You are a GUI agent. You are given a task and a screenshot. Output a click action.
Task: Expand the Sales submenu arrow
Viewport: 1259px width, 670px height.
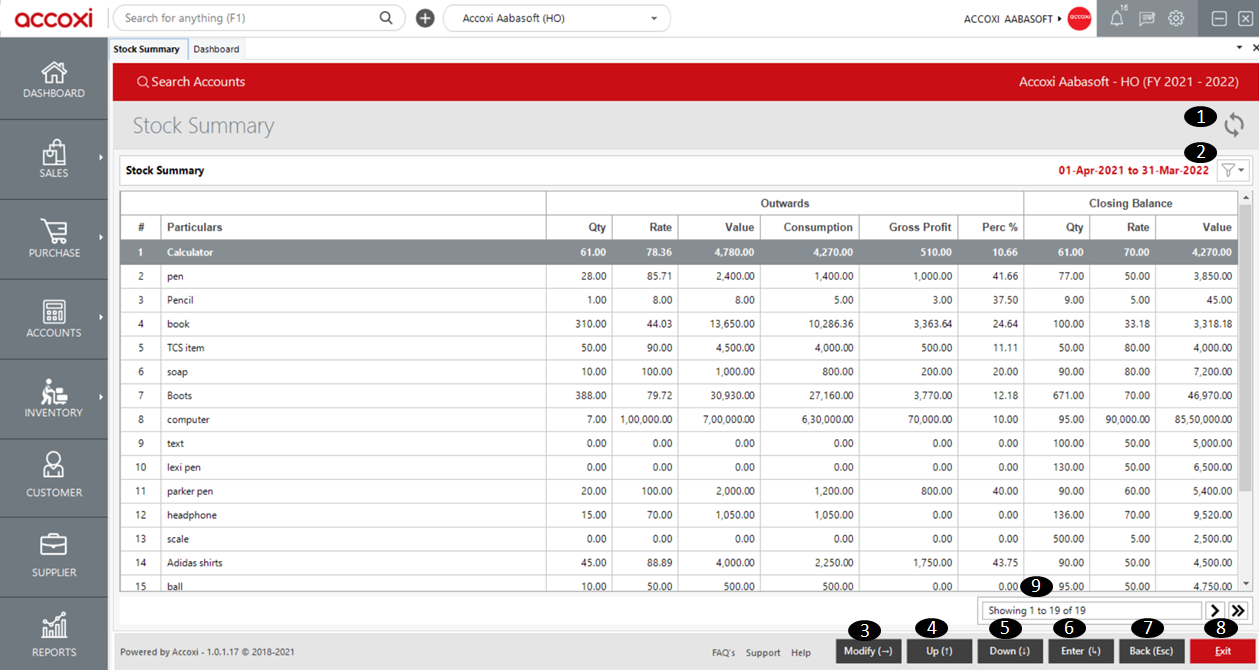point(101,158)
